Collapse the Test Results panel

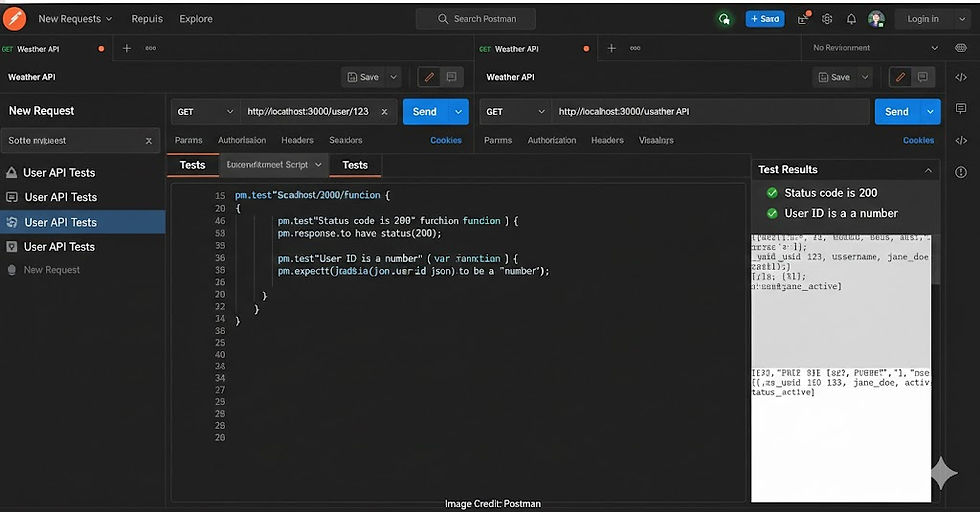point(928,170)
